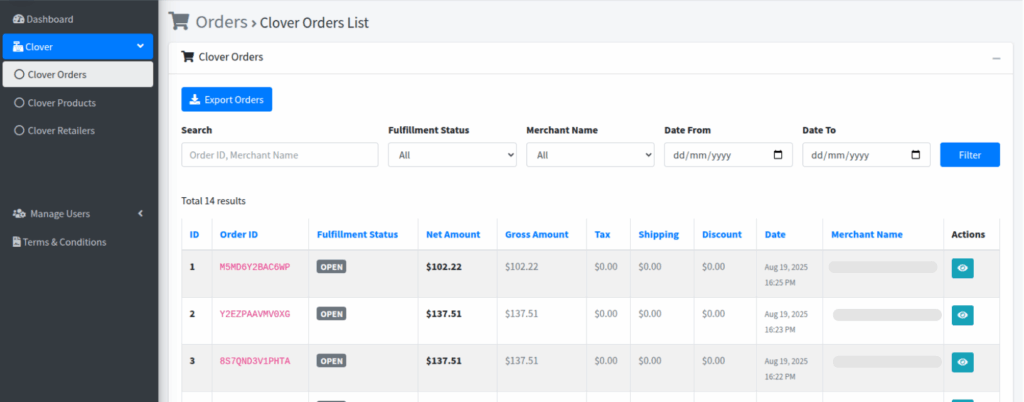The height and width of the screenshot is (402, 1024).
Task: Sort by Shipping column header
Action: coord(658,234)
